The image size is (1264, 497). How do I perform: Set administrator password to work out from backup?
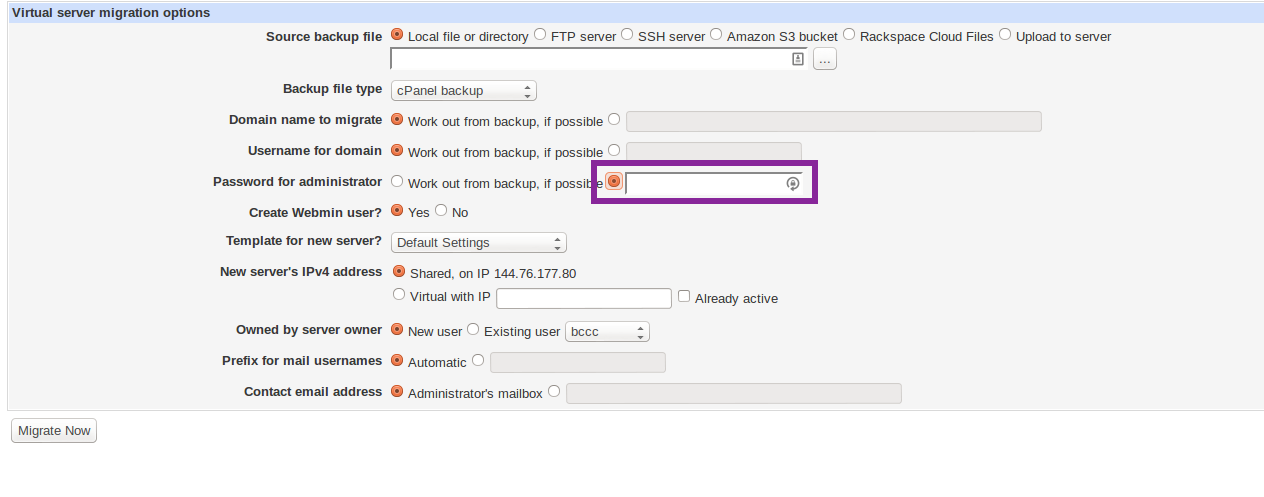click(x=397, y=182)
